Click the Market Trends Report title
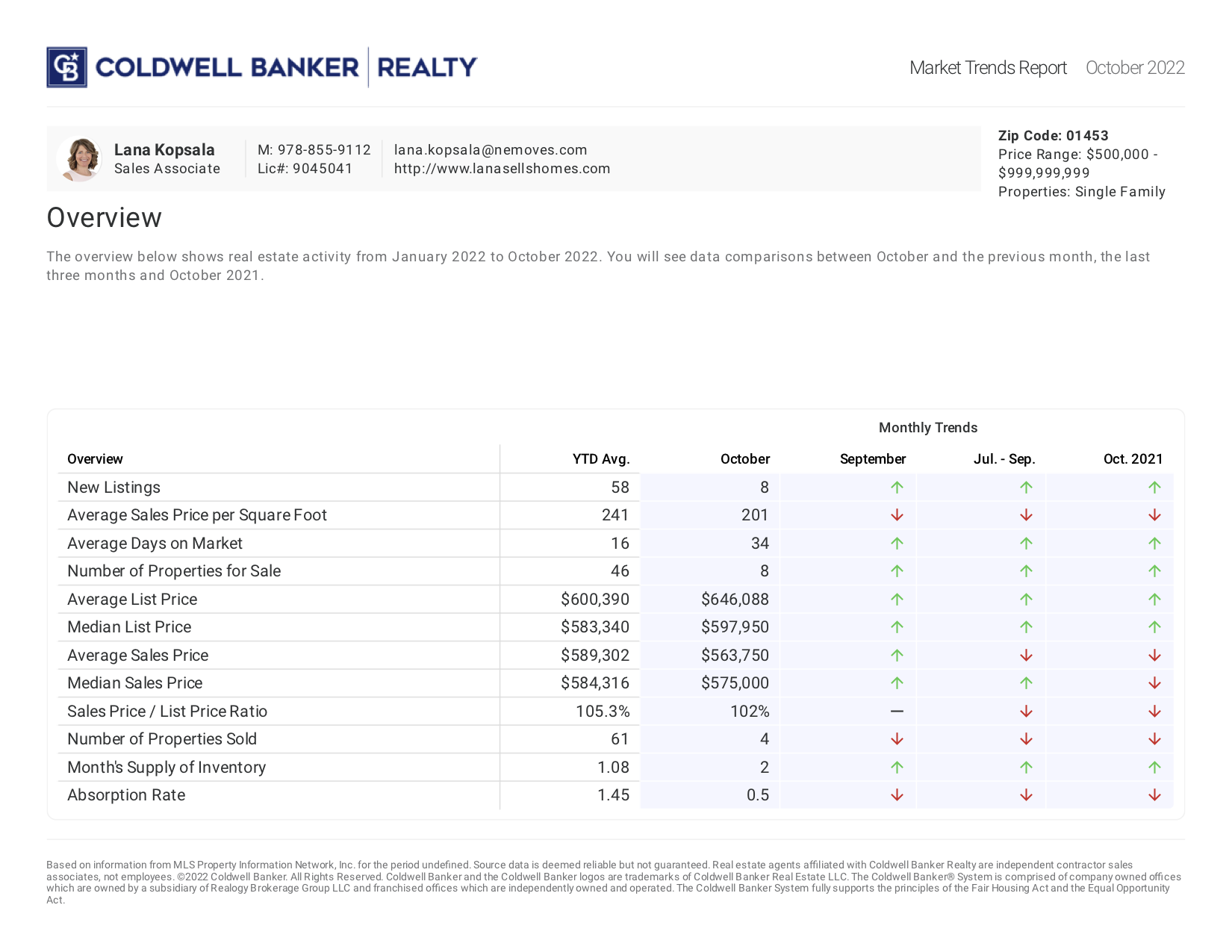The height and width of the screenshot is (952, 1232). tap(988, 68)
